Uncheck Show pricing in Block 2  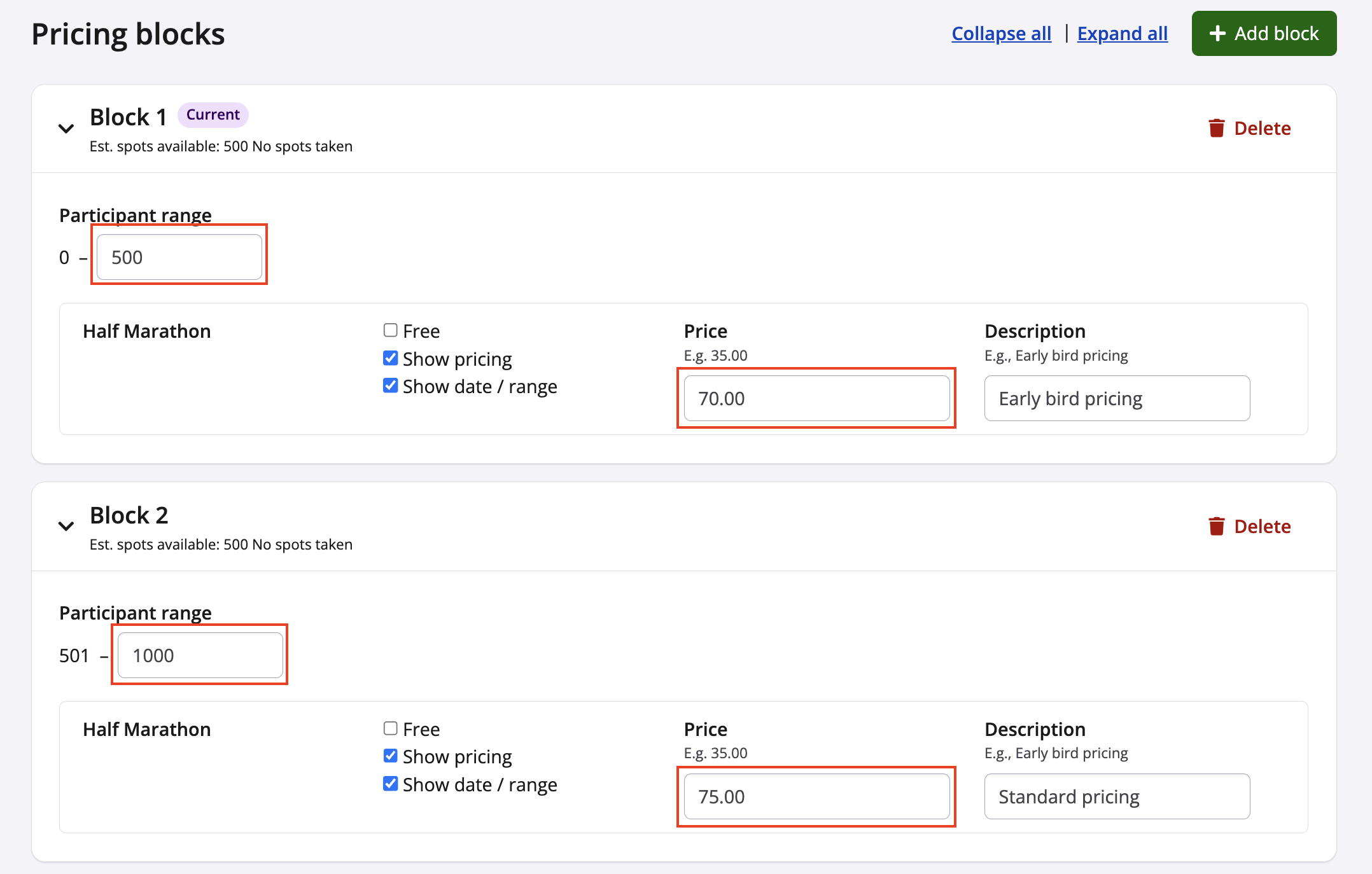pos(391,756)
